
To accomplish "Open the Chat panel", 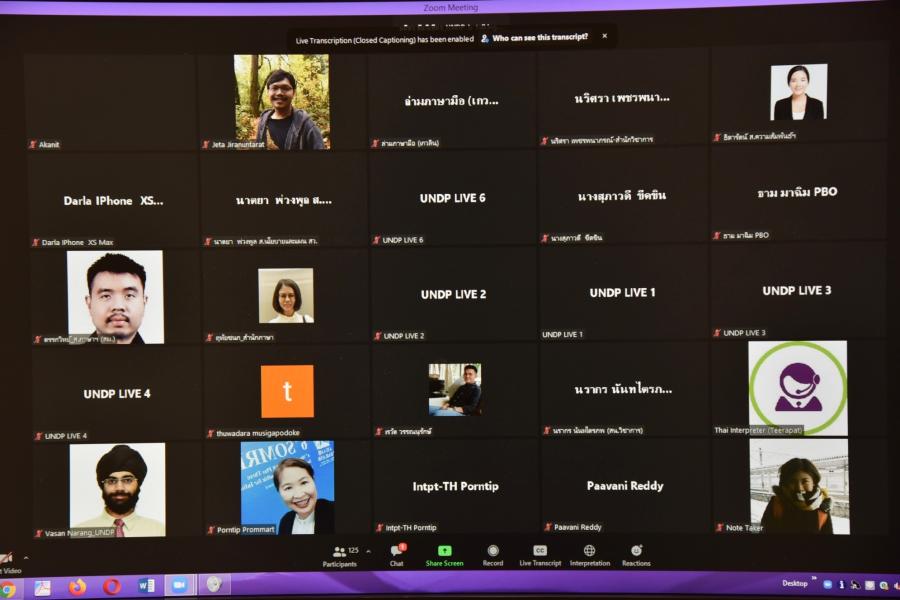I will 397,554.
